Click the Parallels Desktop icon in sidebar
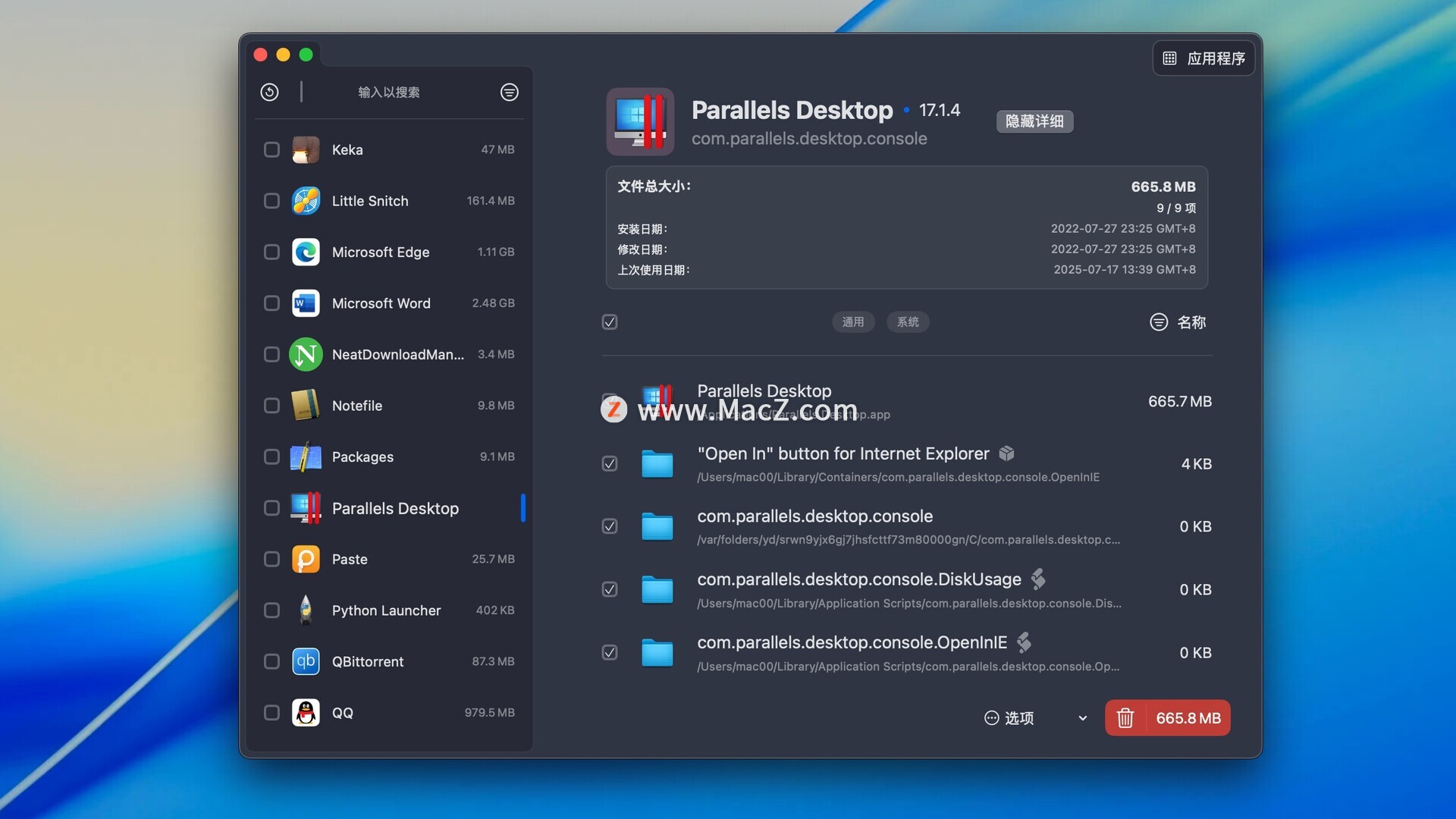 (x=306, y=508)
